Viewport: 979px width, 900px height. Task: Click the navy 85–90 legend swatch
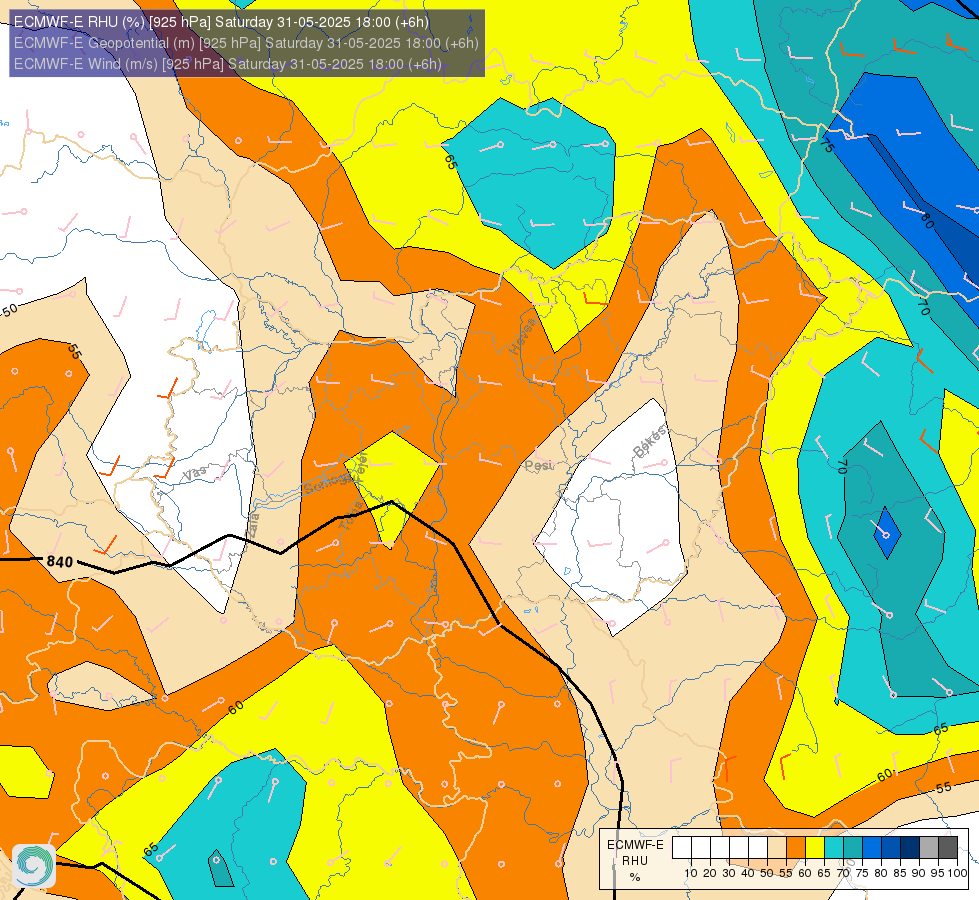(x=910, y=848)
